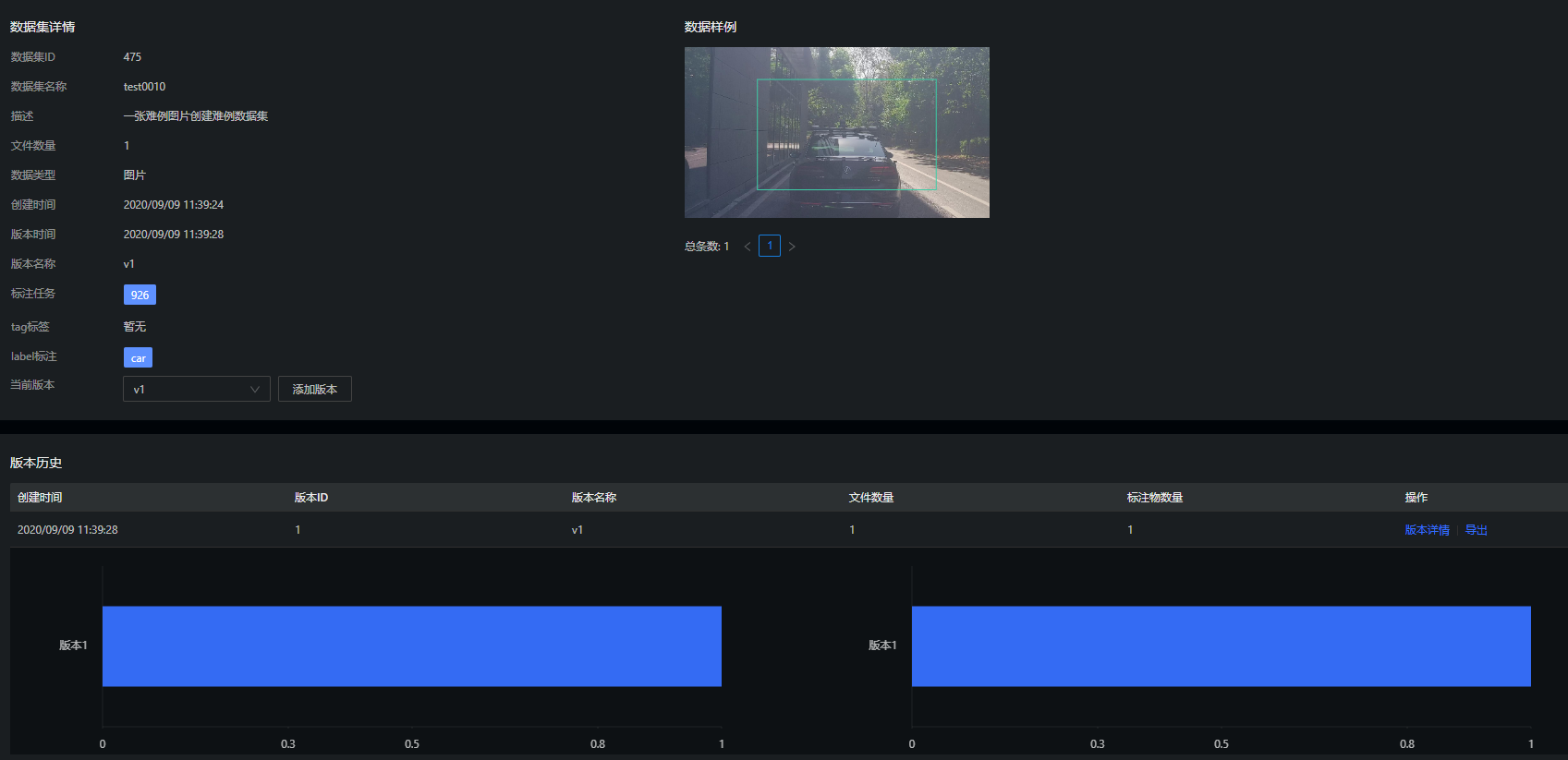Image resolution: width=1568 pixels, height=760 pixels.
Task: Click the 文件数量 column header
Action: pyautogui.click(x=871, y=498)
